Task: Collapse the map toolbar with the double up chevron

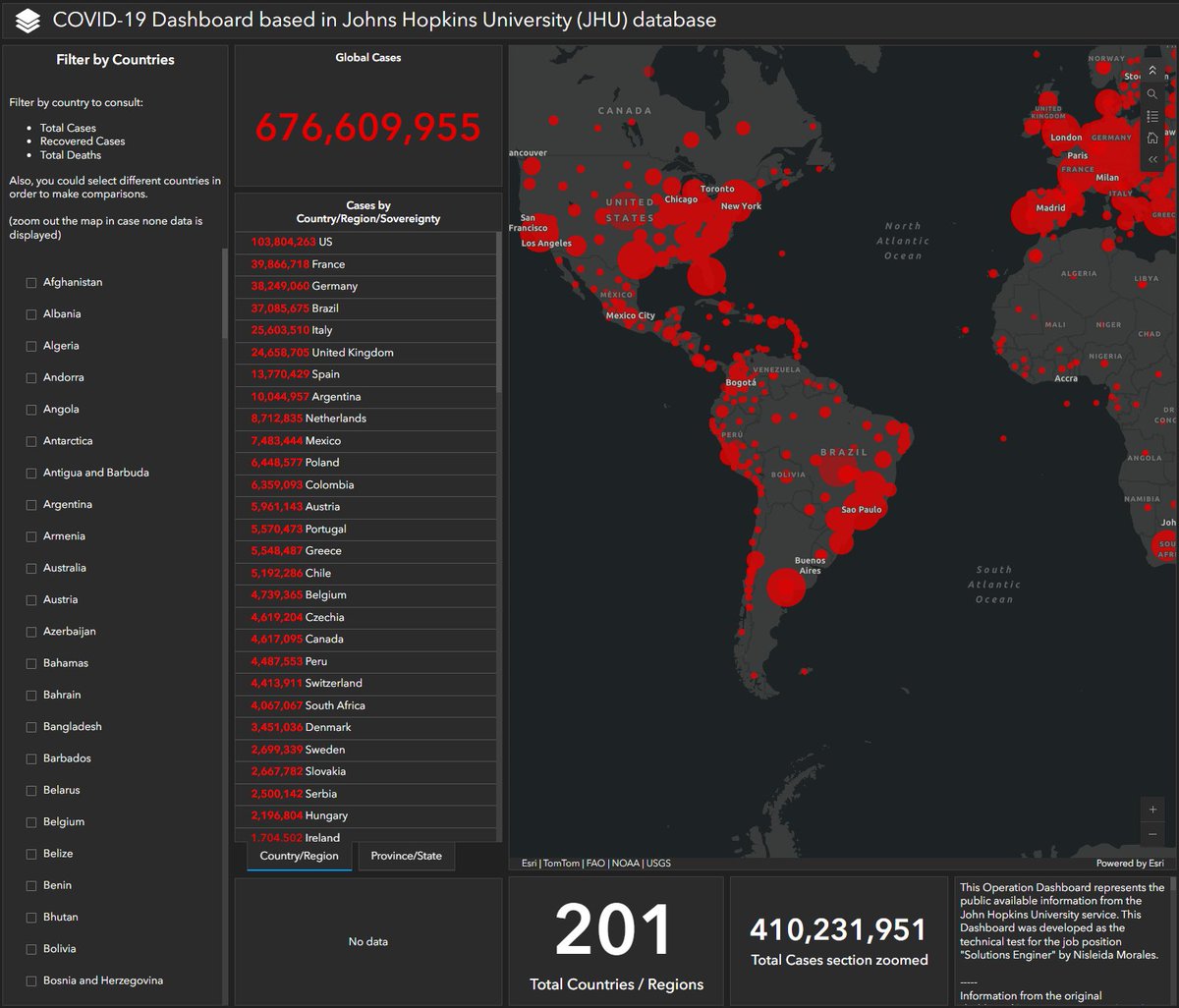Action: point(1152,71)
